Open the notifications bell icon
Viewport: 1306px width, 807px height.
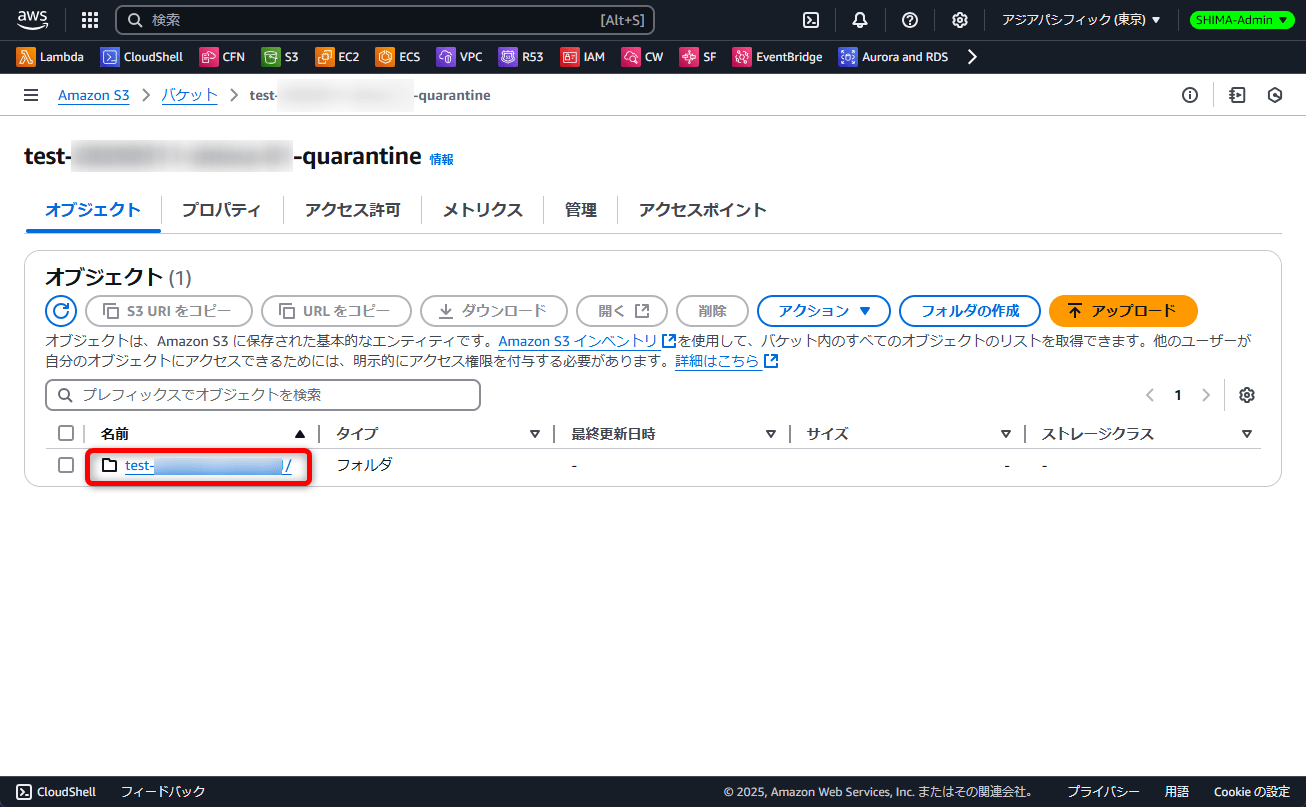pyautogui.click(x=860, y=20)
